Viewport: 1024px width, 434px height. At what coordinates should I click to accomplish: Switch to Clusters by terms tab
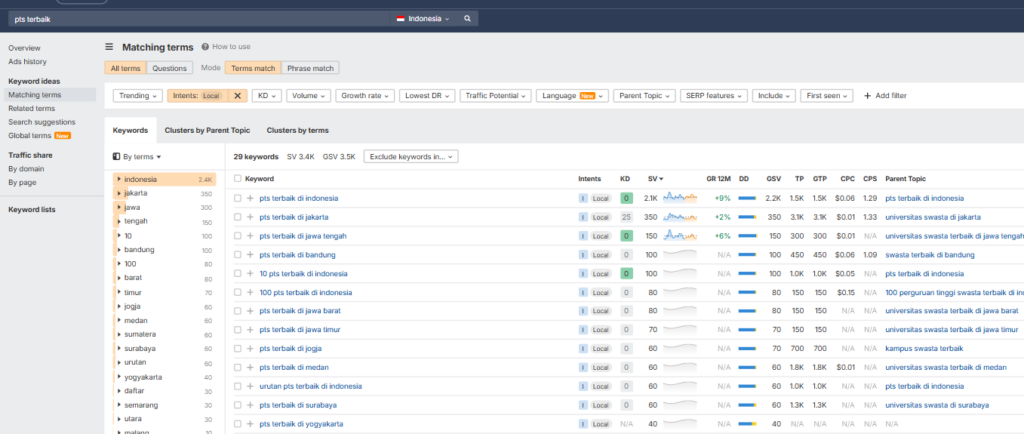click(x=297, y=131)
